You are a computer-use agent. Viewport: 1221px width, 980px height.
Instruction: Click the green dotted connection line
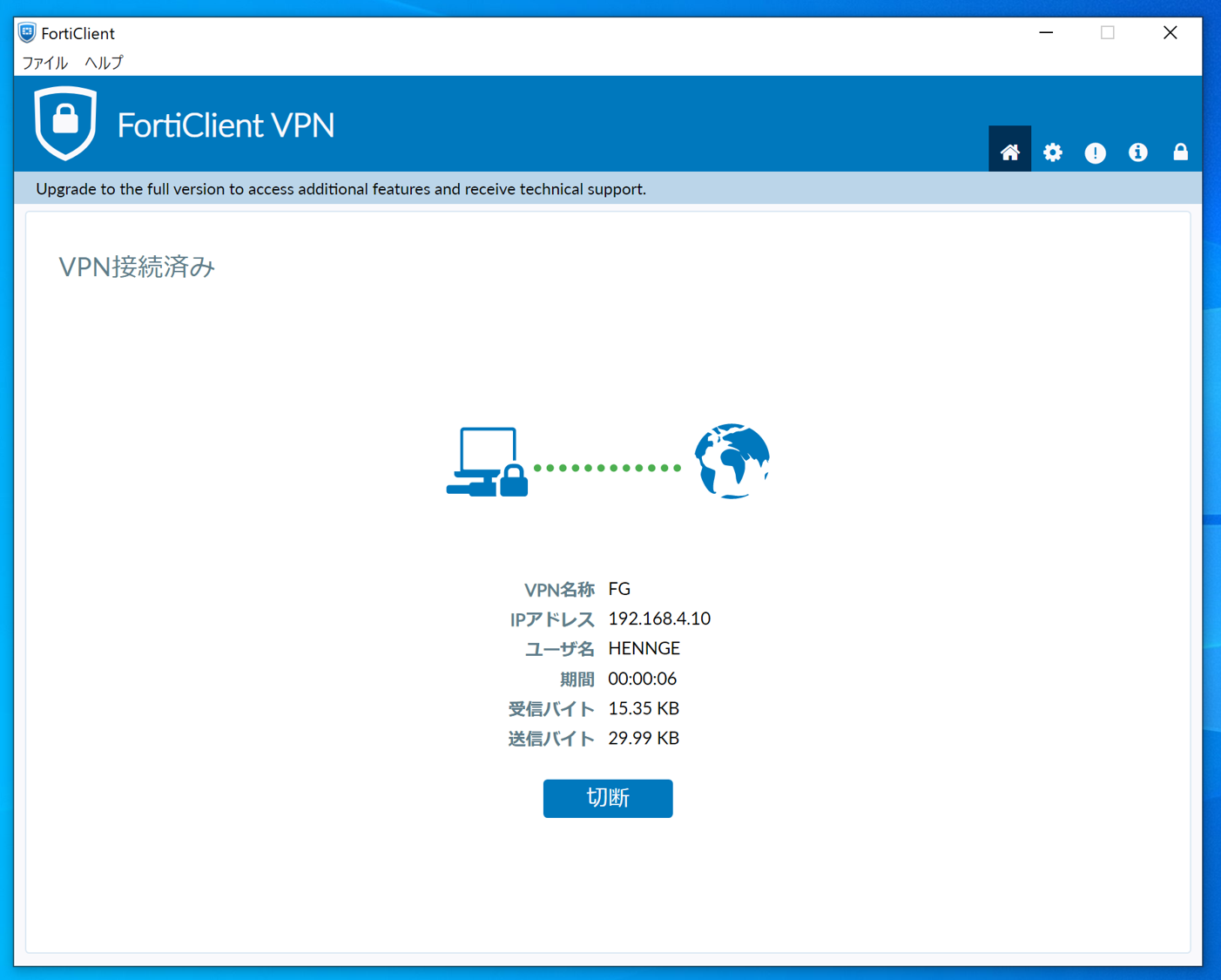coord(607,468)
